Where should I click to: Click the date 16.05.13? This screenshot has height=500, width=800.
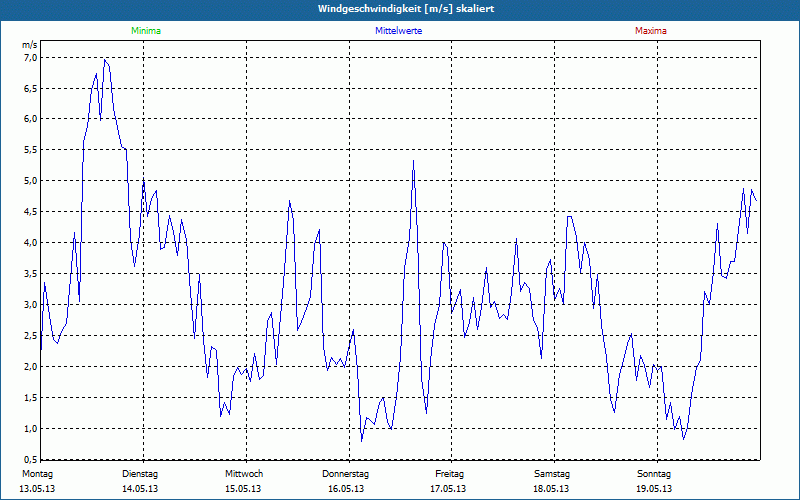pyautogui.click(x=346, y=489)
